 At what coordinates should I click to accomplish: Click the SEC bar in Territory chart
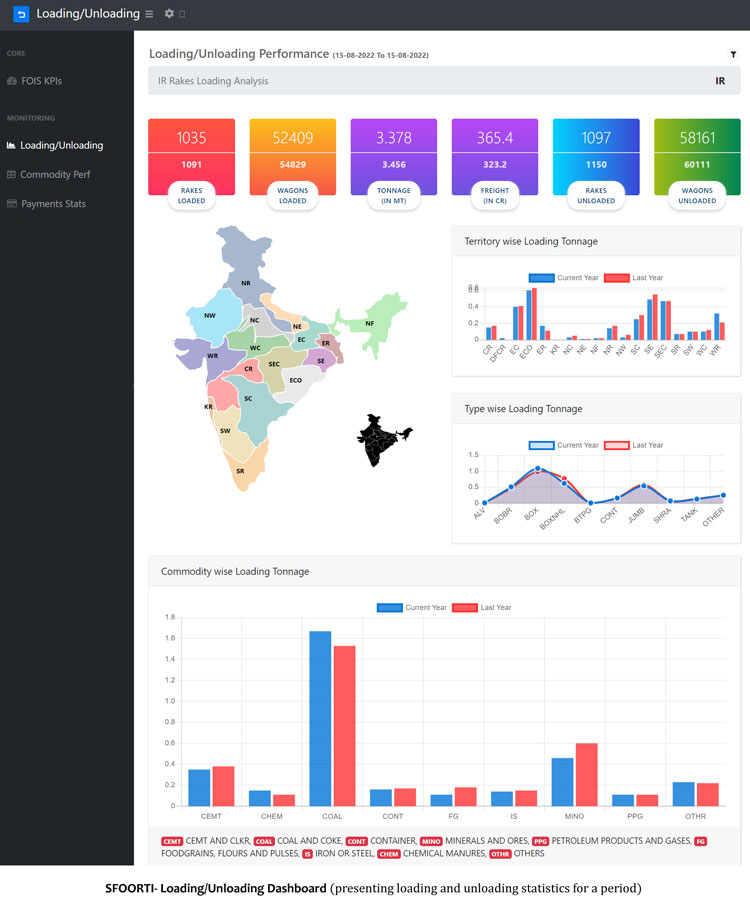point(665,320)
